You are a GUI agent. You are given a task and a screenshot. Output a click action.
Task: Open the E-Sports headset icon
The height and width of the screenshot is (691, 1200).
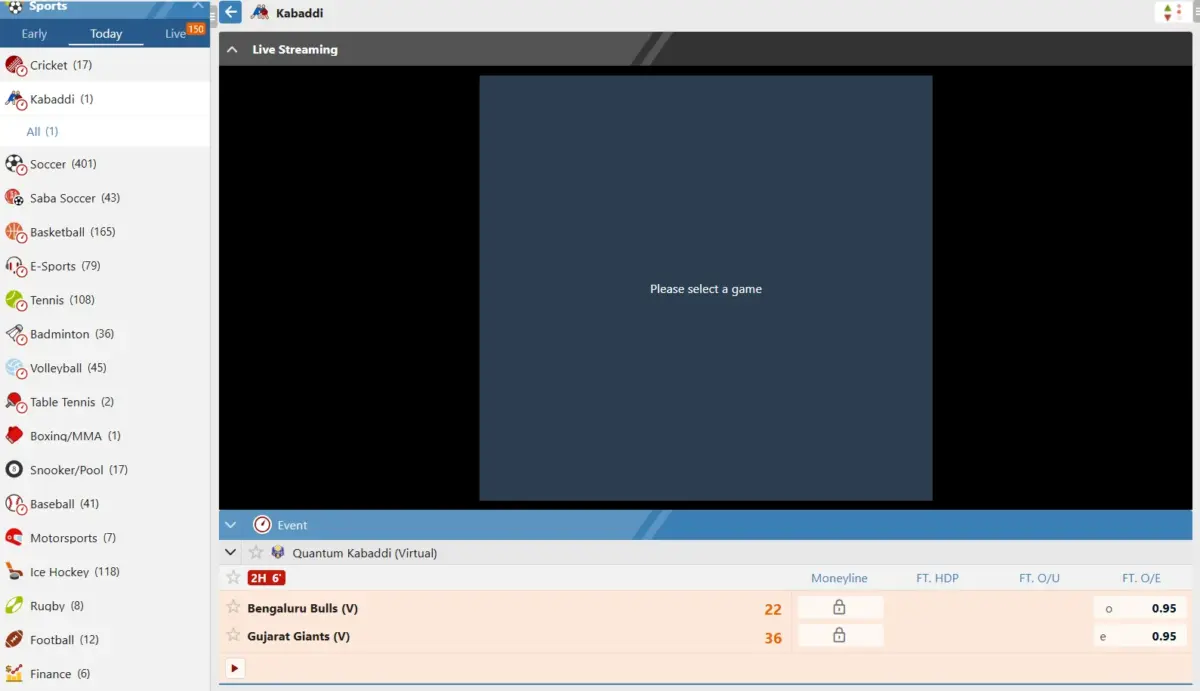[x=15, y=266]
